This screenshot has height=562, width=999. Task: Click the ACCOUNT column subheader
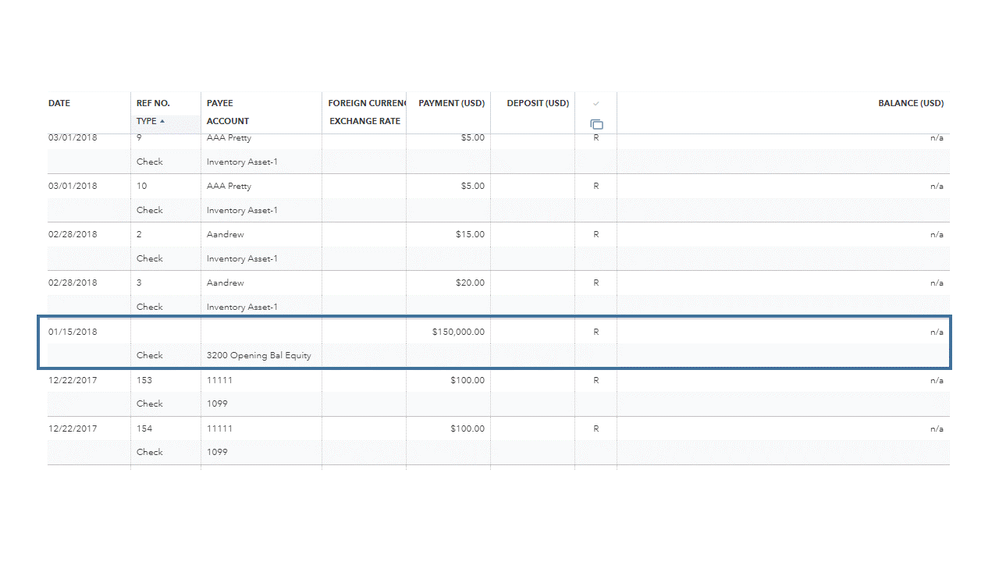click(x=228, y=122)
